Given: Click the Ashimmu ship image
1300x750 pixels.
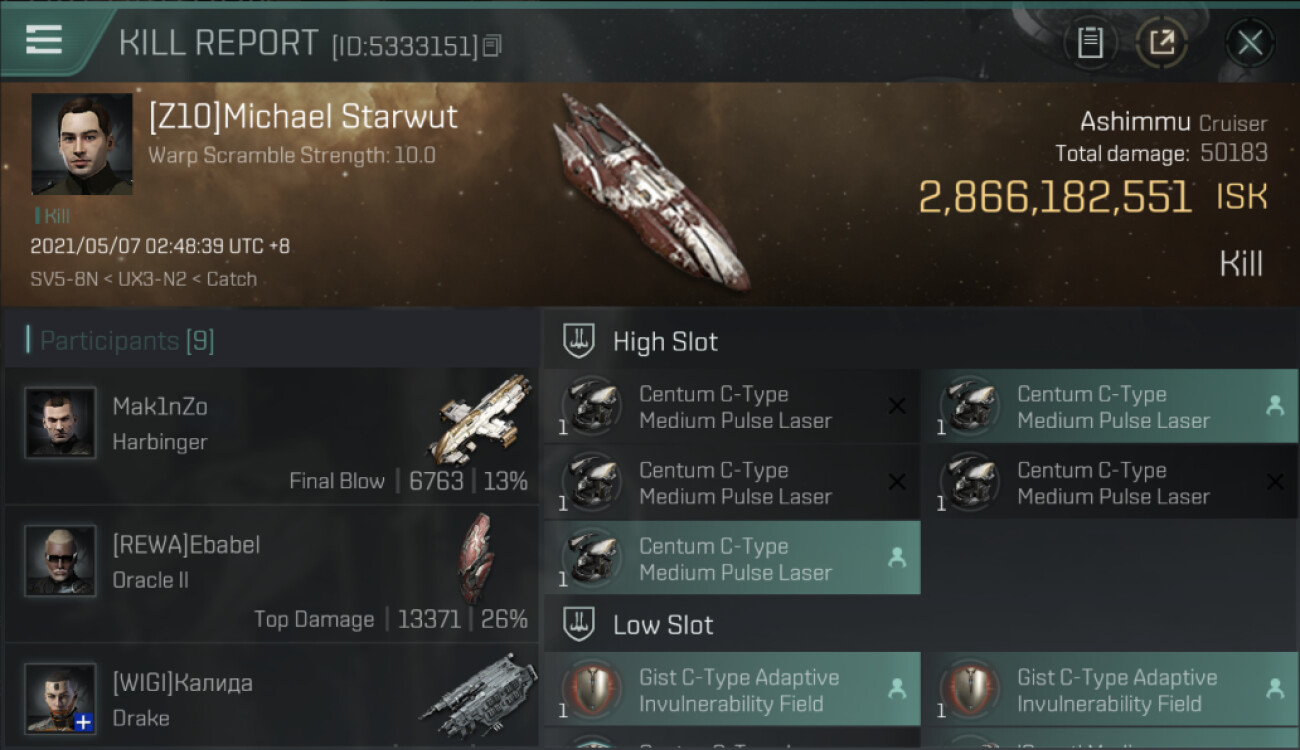Looking at the screenshot, I should pos(650,192).
